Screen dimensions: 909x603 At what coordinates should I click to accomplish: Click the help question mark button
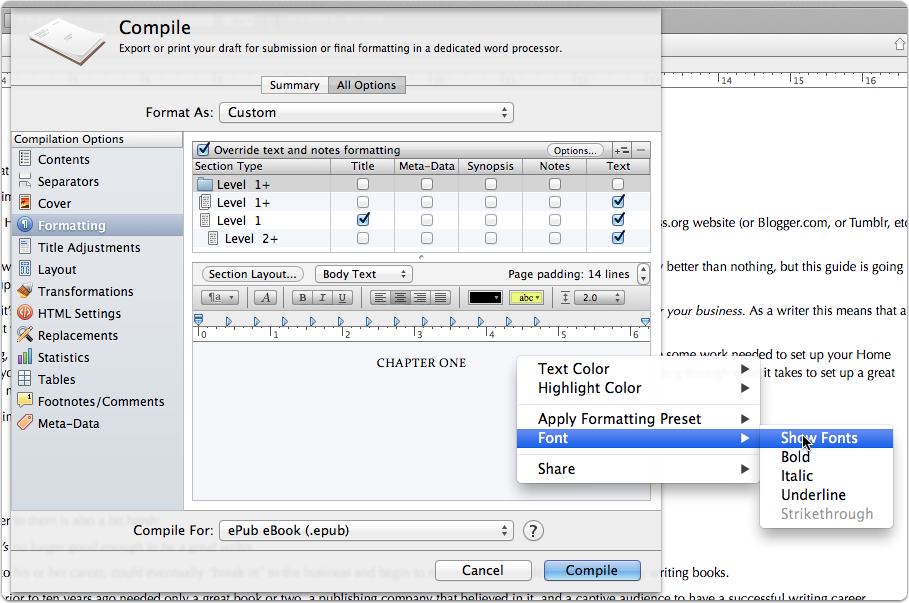click(534, 531)
